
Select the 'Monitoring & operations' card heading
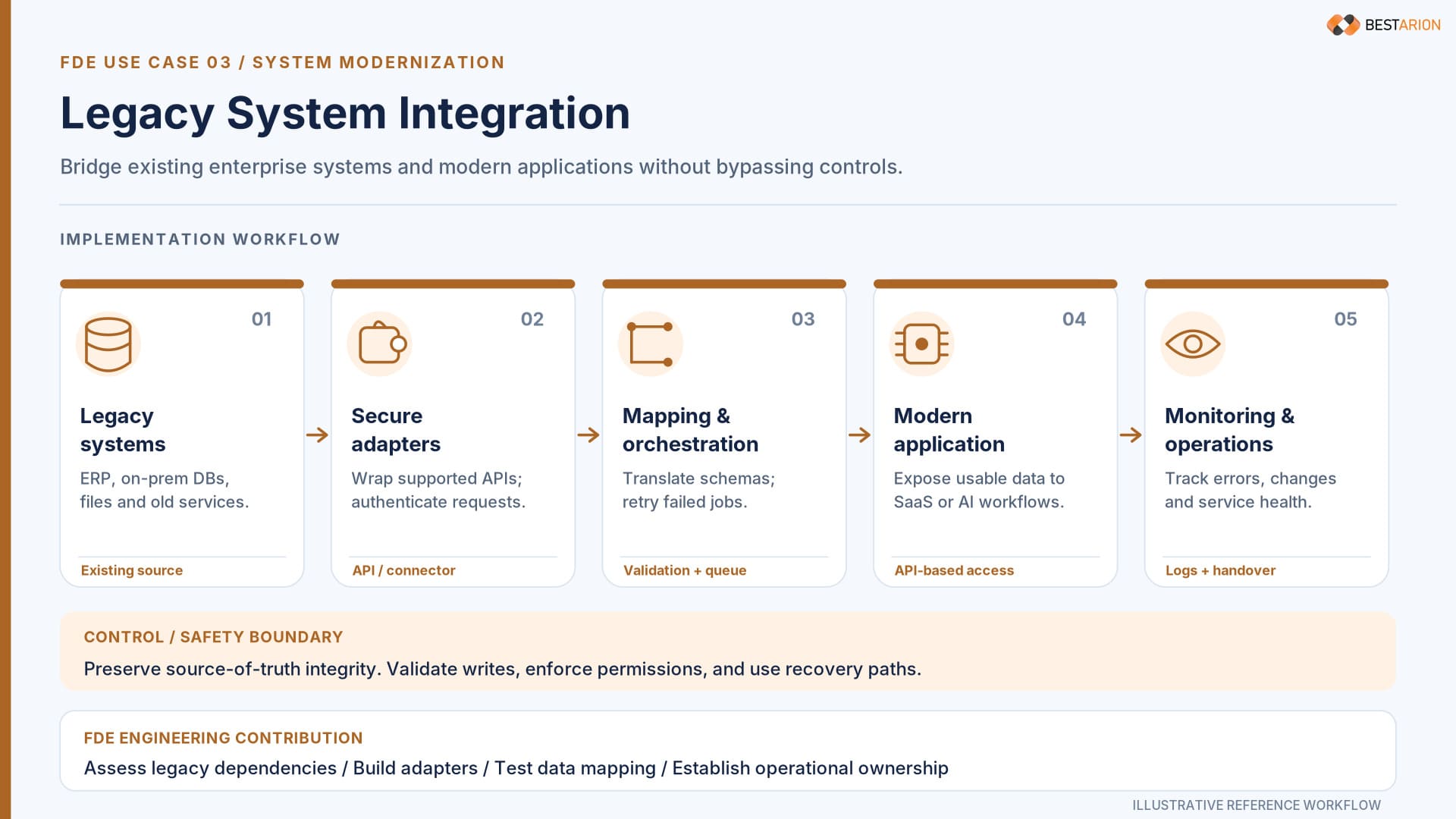[1229, 430]
